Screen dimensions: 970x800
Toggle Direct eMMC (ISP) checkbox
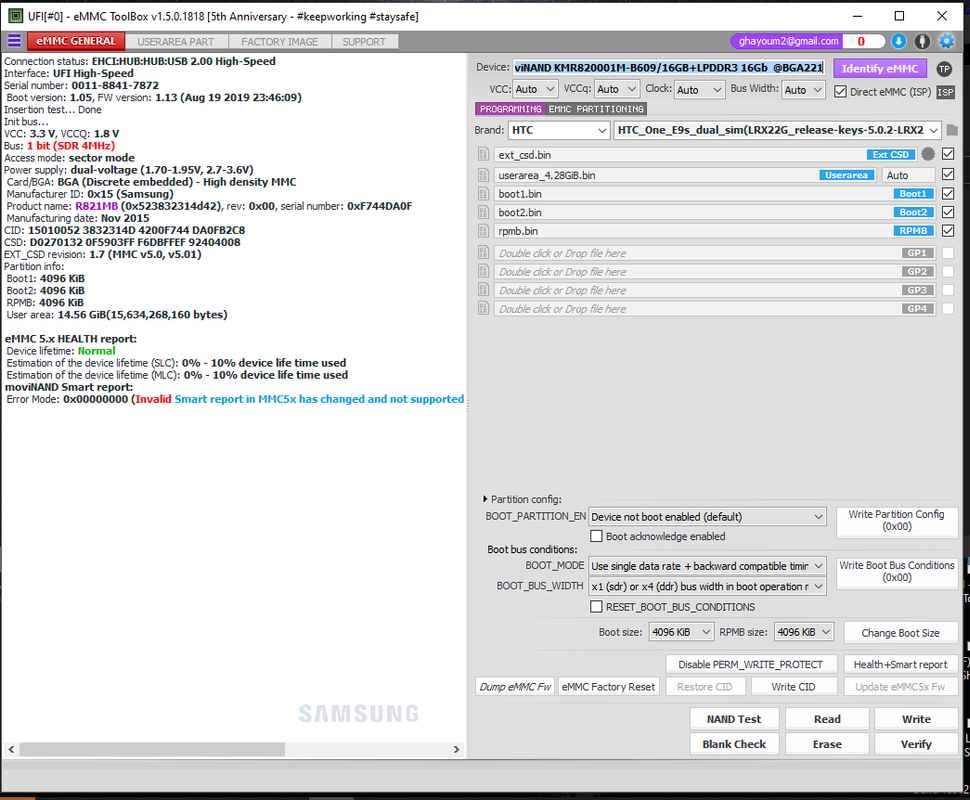click(x=840, y=92)
